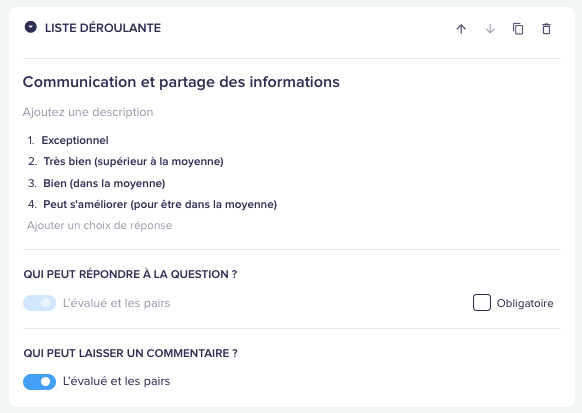The width and height of the screenshot is (582, 413).
Task: Check the Obligatoire checkbox
Action: (481, 302)
